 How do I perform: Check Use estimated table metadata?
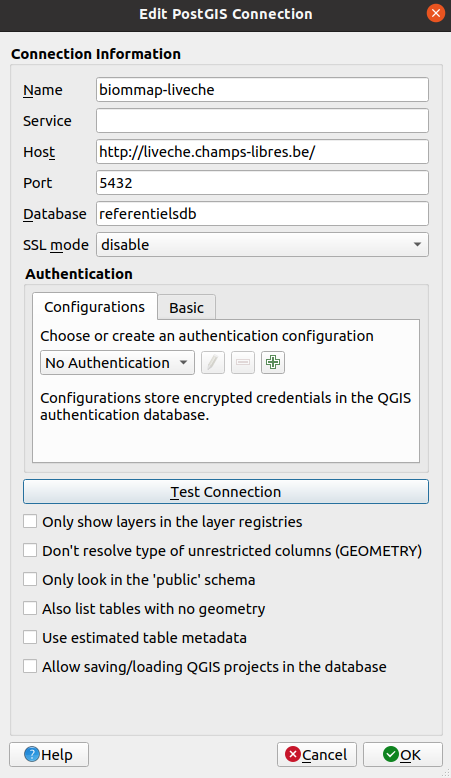point(30,638)
